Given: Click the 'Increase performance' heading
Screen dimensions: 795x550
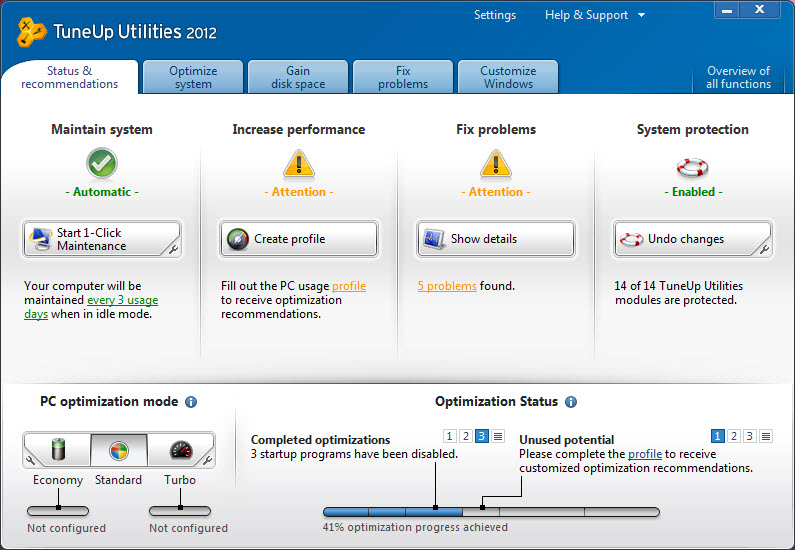Looking at the screenshot, I should tap(299, 129).
